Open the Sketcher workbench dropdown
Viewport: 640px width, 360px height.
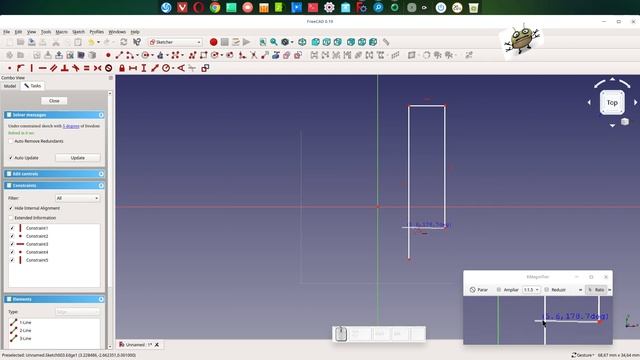(x=175, y=42)
